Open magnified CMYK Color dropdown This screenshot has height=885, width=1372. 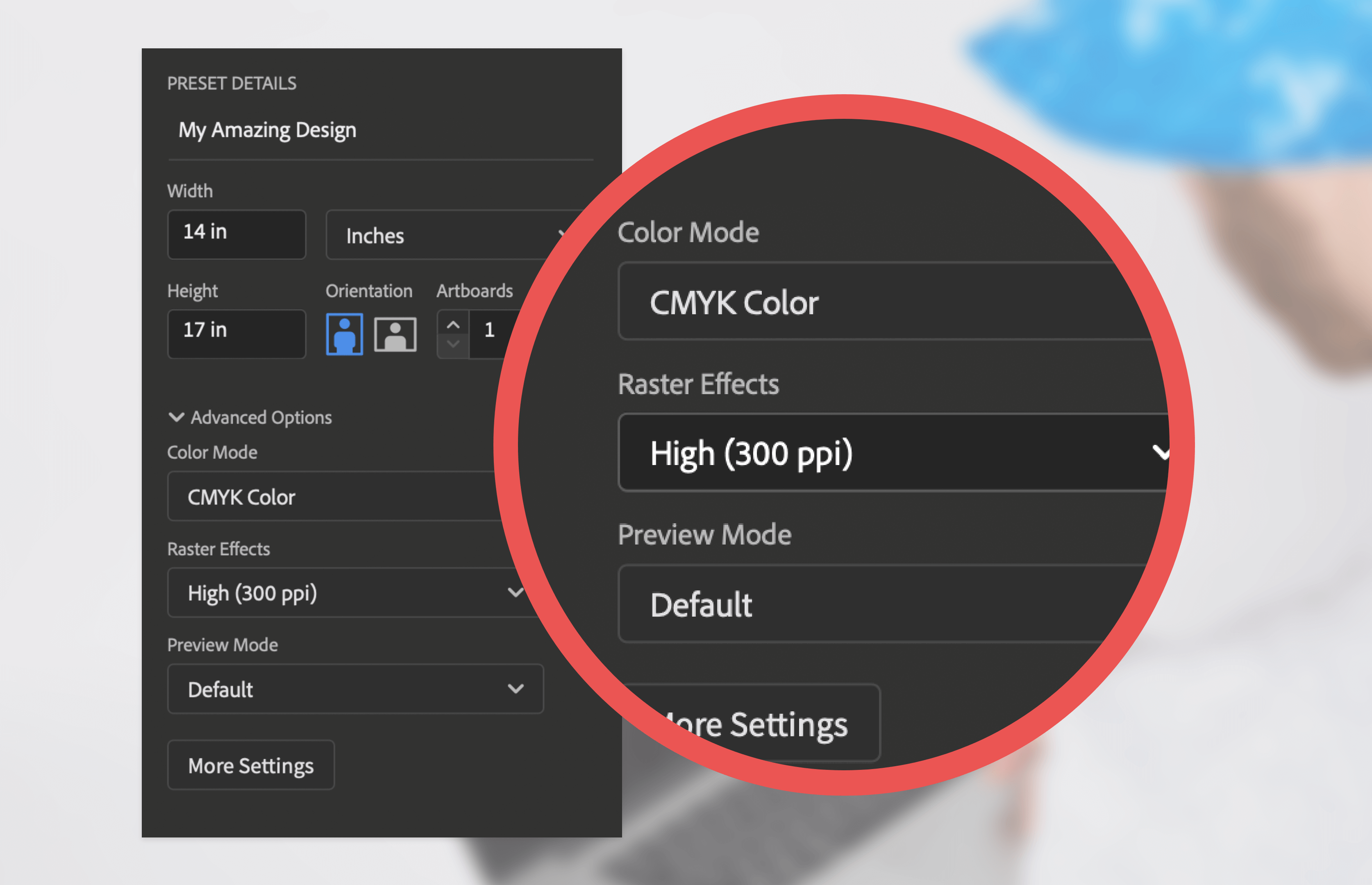pos(885,301)
